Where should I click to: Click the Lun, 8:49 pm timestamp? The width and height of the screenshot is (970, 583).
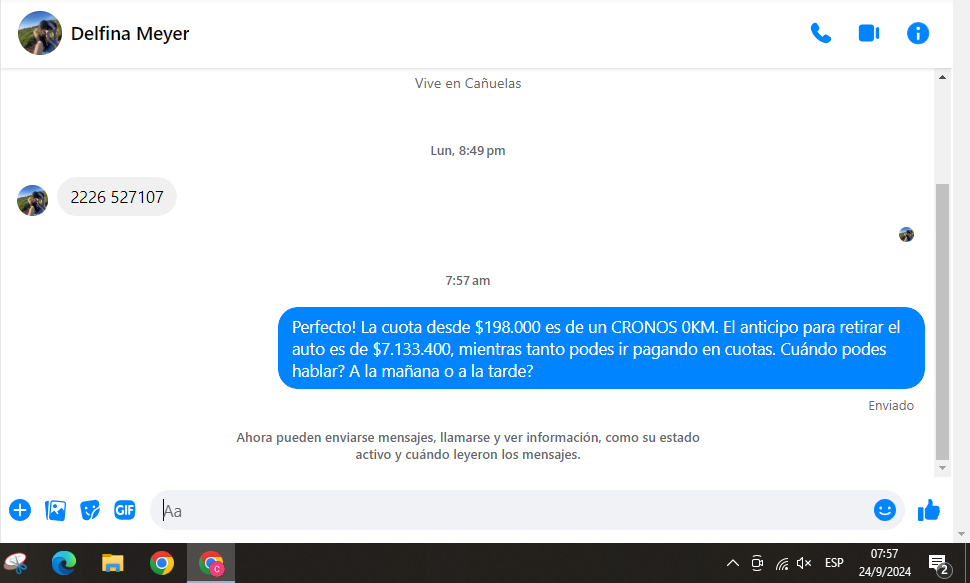click(x=468, y=150)
